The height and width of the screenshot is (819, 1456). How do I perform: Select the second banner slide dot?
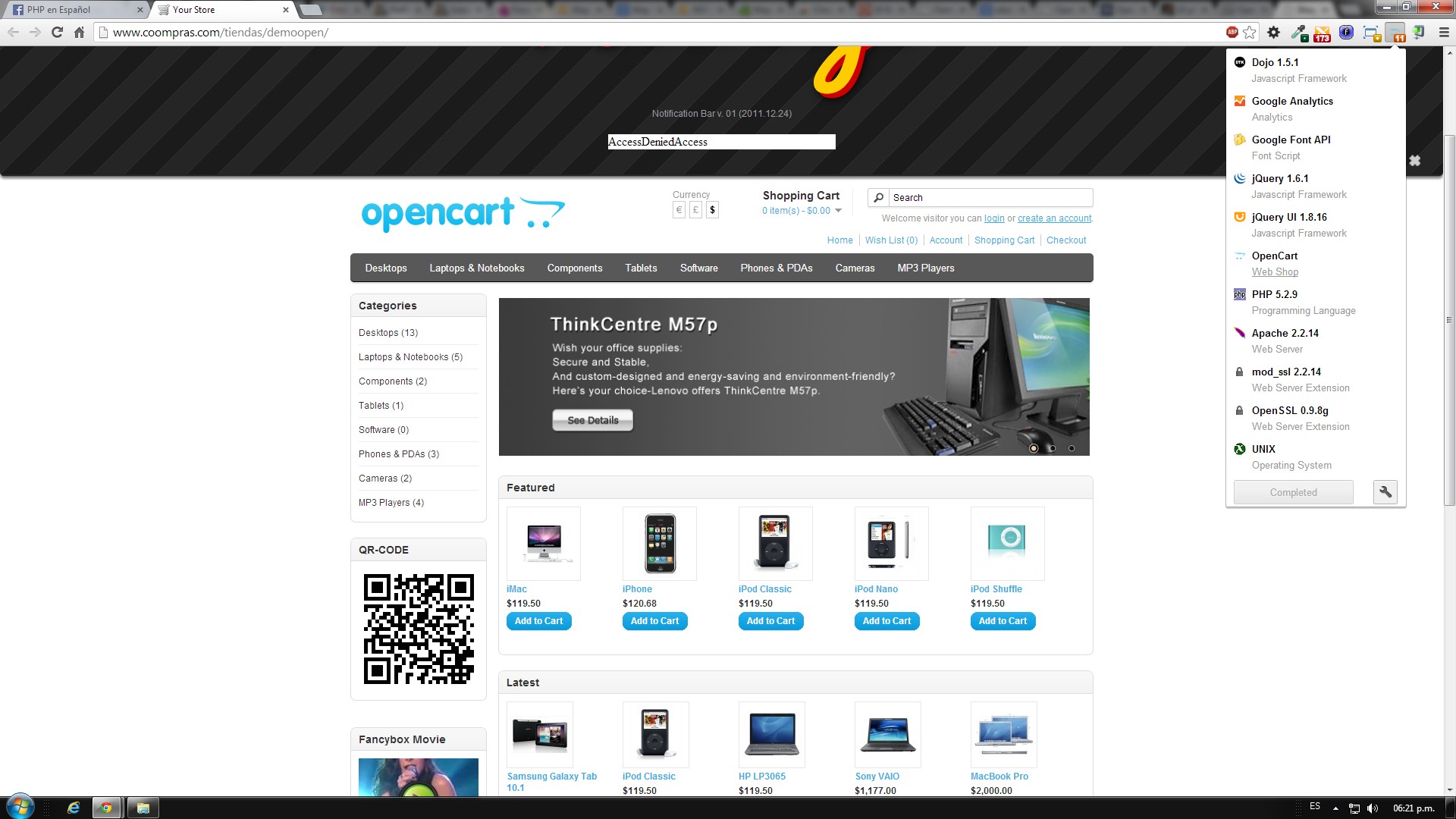click(x=1052, y=448)
